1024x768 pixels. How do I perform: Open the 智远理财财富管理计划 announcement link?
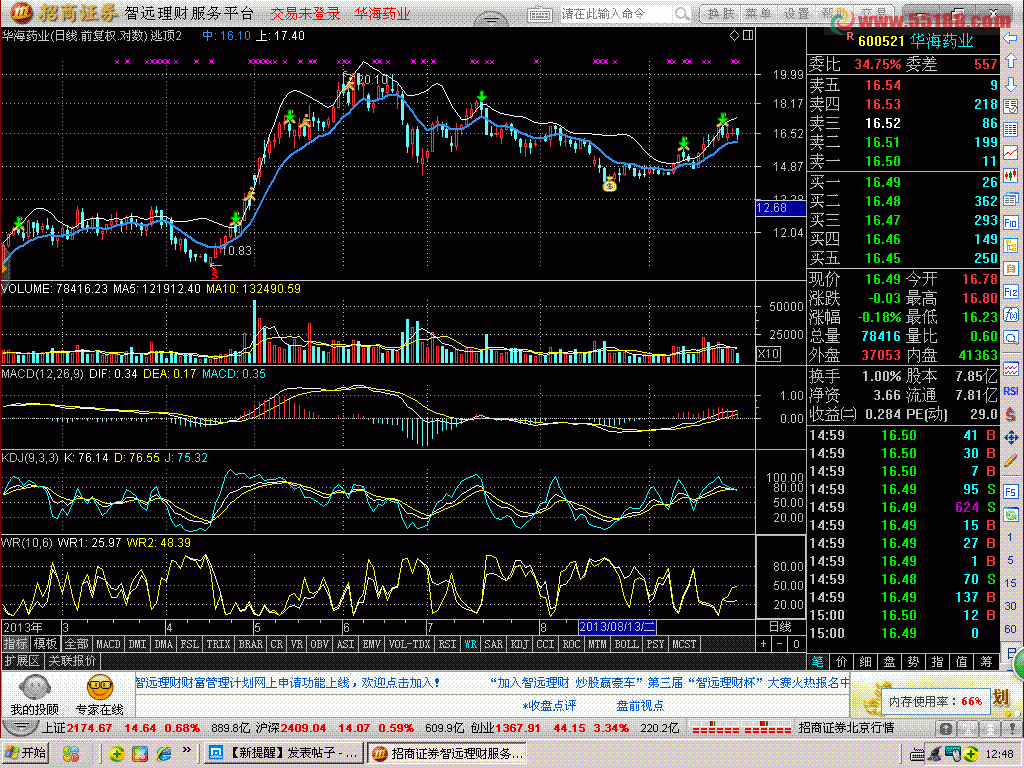(288, 682)
